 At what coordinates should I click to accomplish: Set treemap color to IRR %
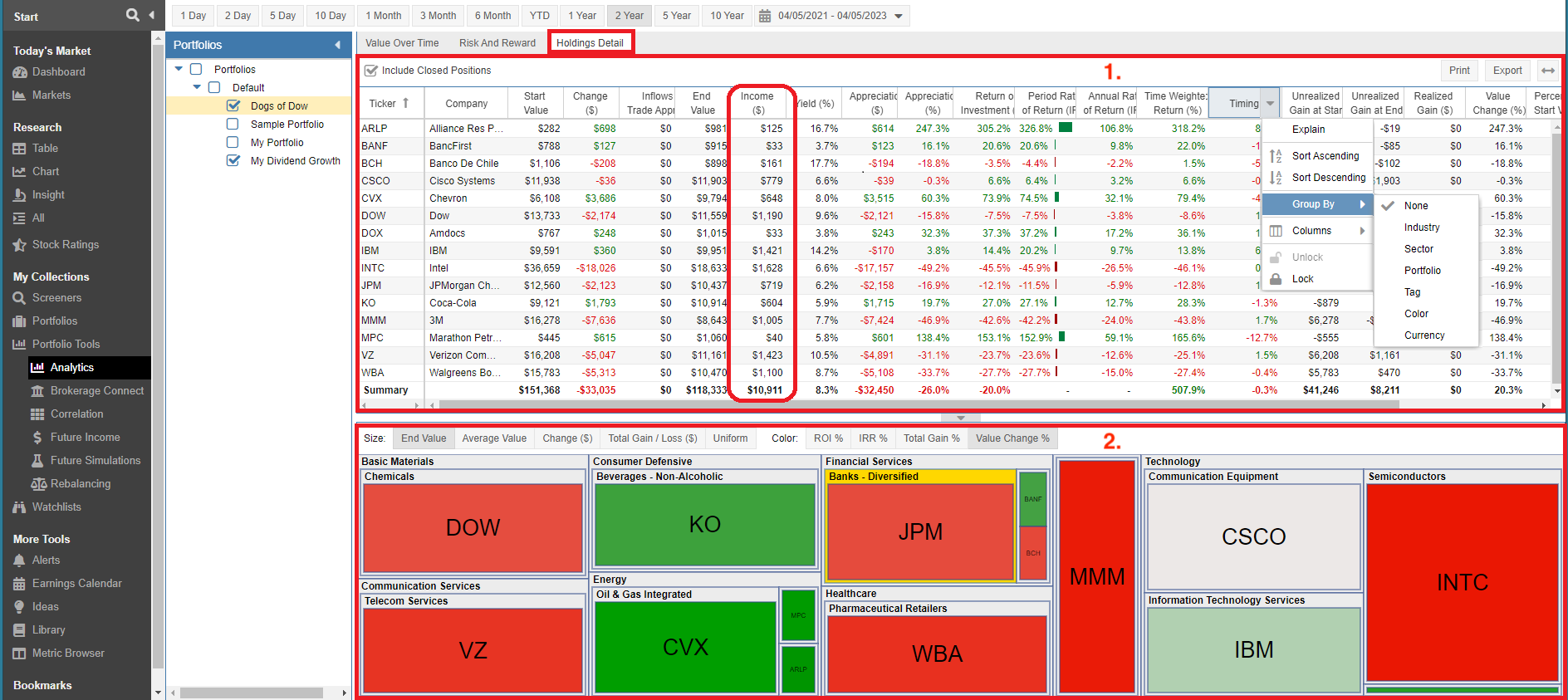point(873,438)
